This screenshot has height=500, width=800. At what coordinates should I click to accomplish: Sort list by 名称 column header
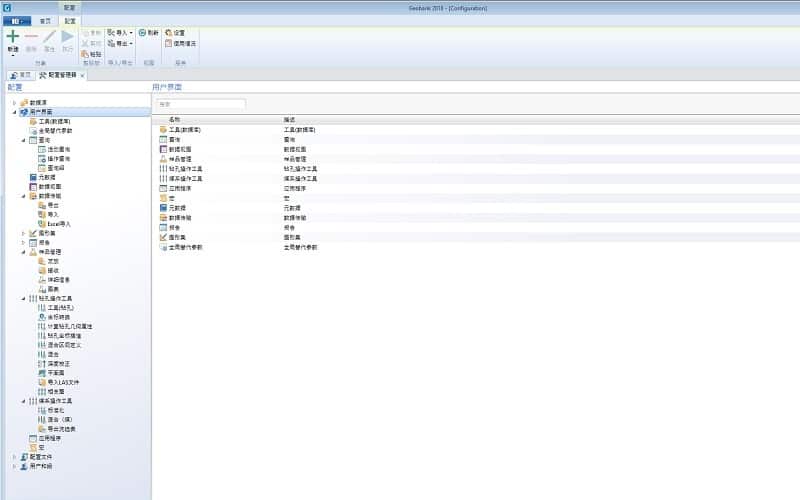tap(174, 119)
